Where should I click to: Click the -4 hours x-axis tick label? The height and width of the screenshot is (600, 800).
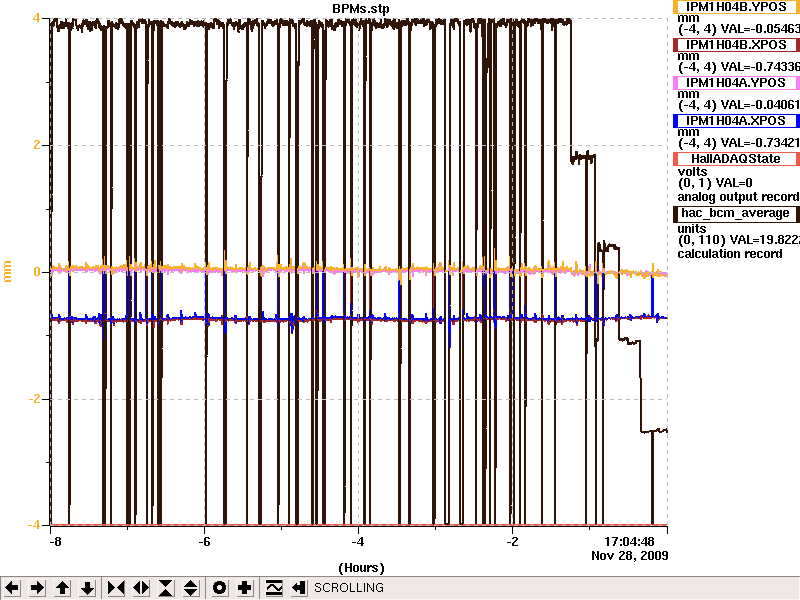[x=358, y=542]
